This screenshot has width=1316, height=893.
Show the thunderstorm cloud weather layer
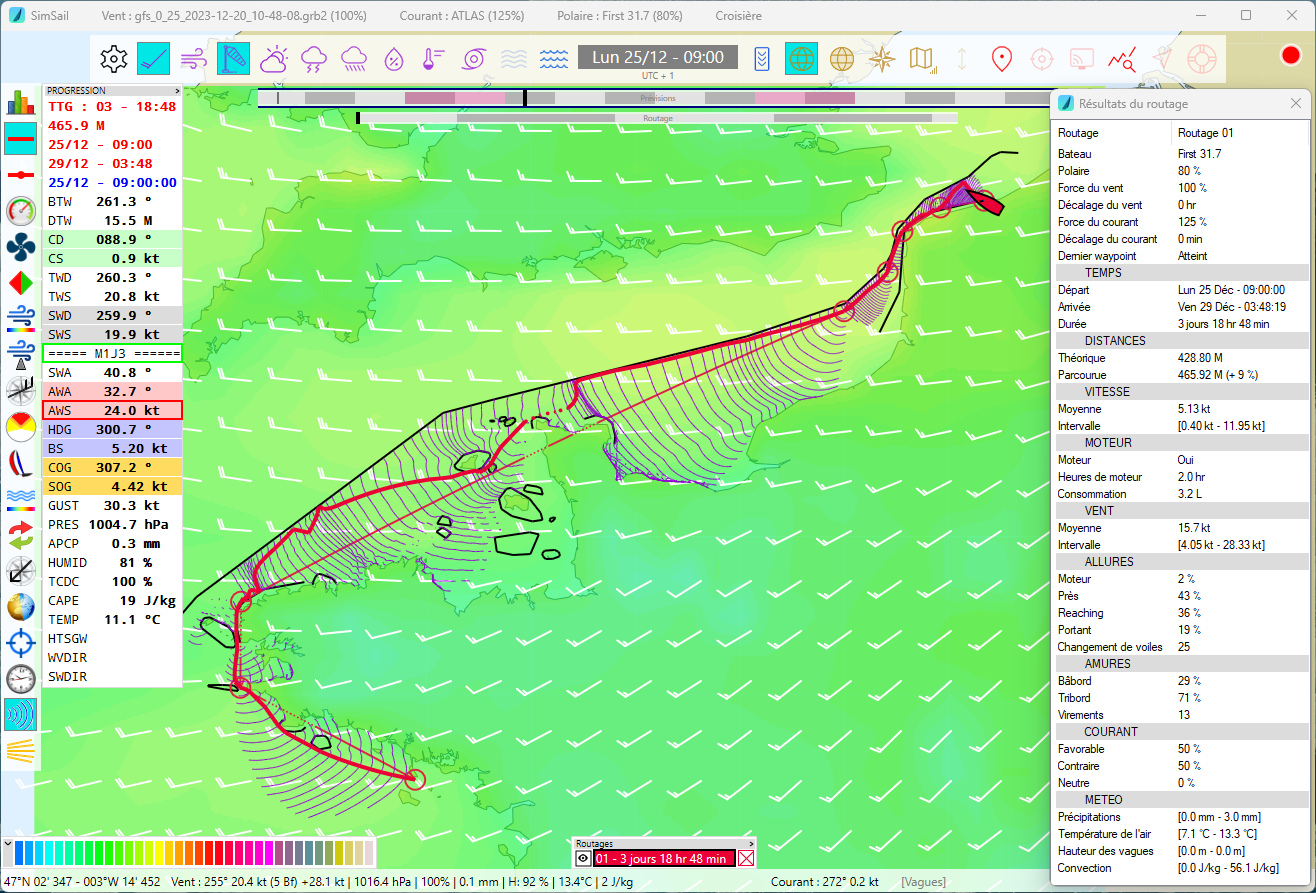tap(314, 59)
